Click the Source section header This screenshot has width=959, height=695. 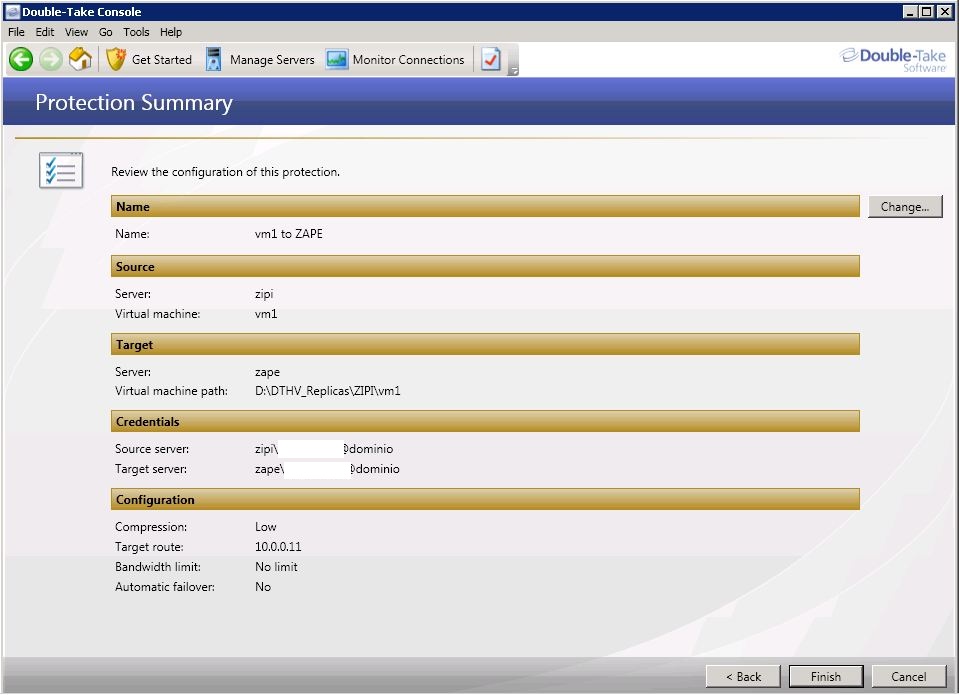pyautogui.click(x=485, y=267)
